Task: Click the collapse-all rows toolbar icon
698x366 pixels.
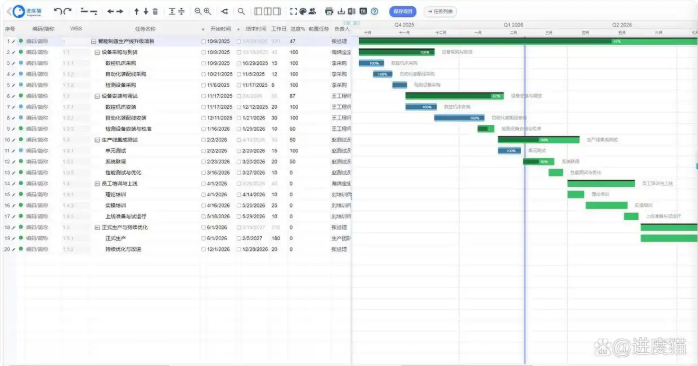Action: (182, 11)
